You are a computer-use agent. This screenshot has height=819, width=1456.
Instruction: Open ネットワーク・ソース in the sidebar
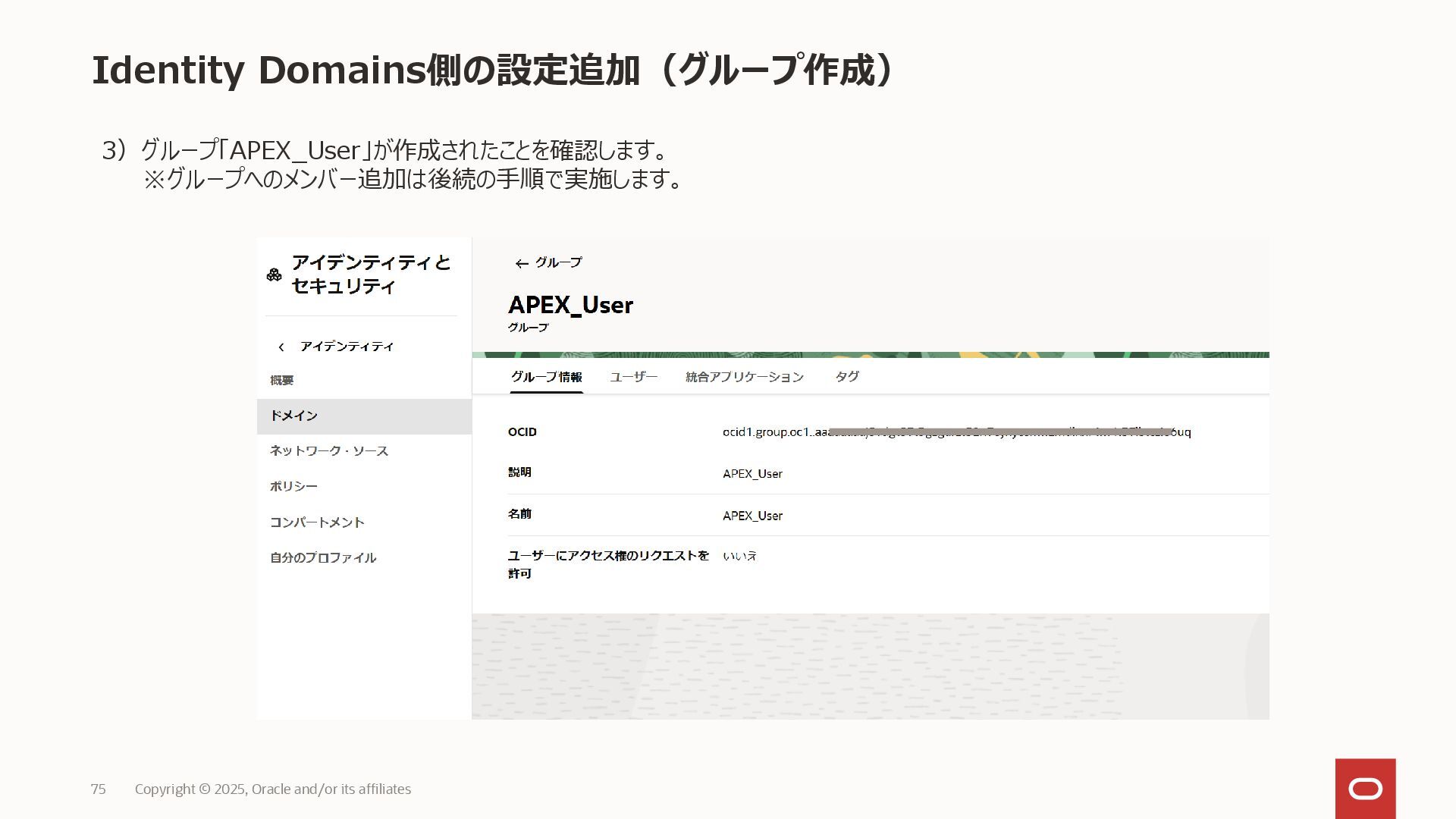pyautogui.click(x=329, y=450)
